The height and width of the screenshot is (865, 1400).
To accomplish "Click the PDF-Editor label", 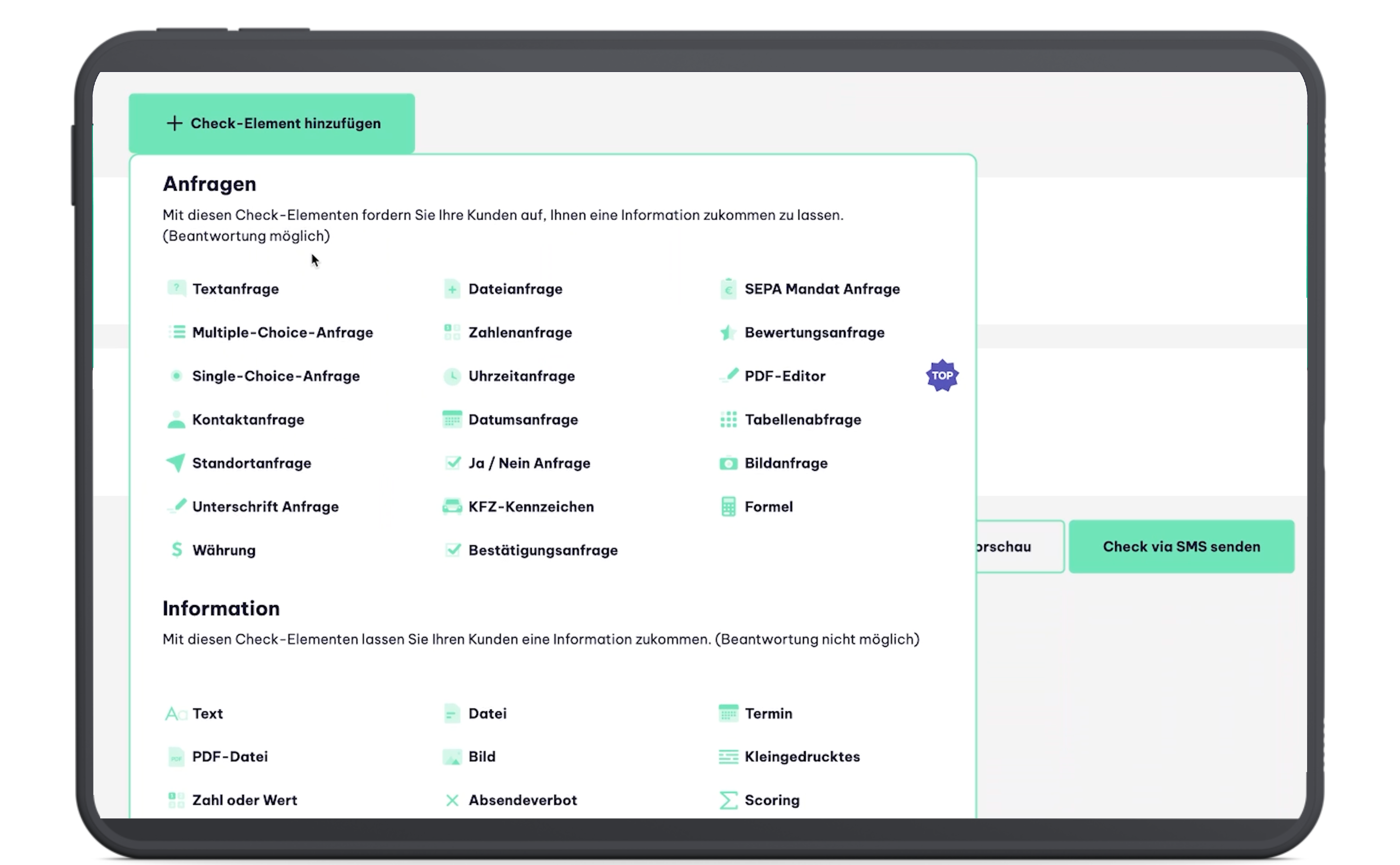I will [785, 376].
